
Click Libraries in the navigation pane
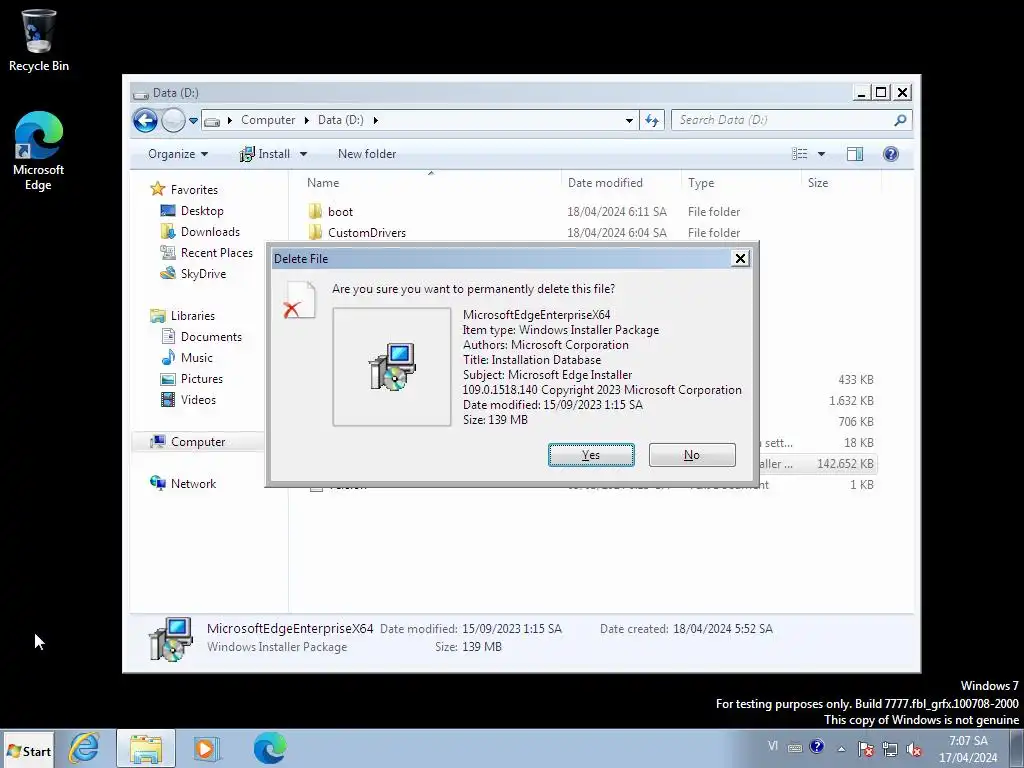193,316
